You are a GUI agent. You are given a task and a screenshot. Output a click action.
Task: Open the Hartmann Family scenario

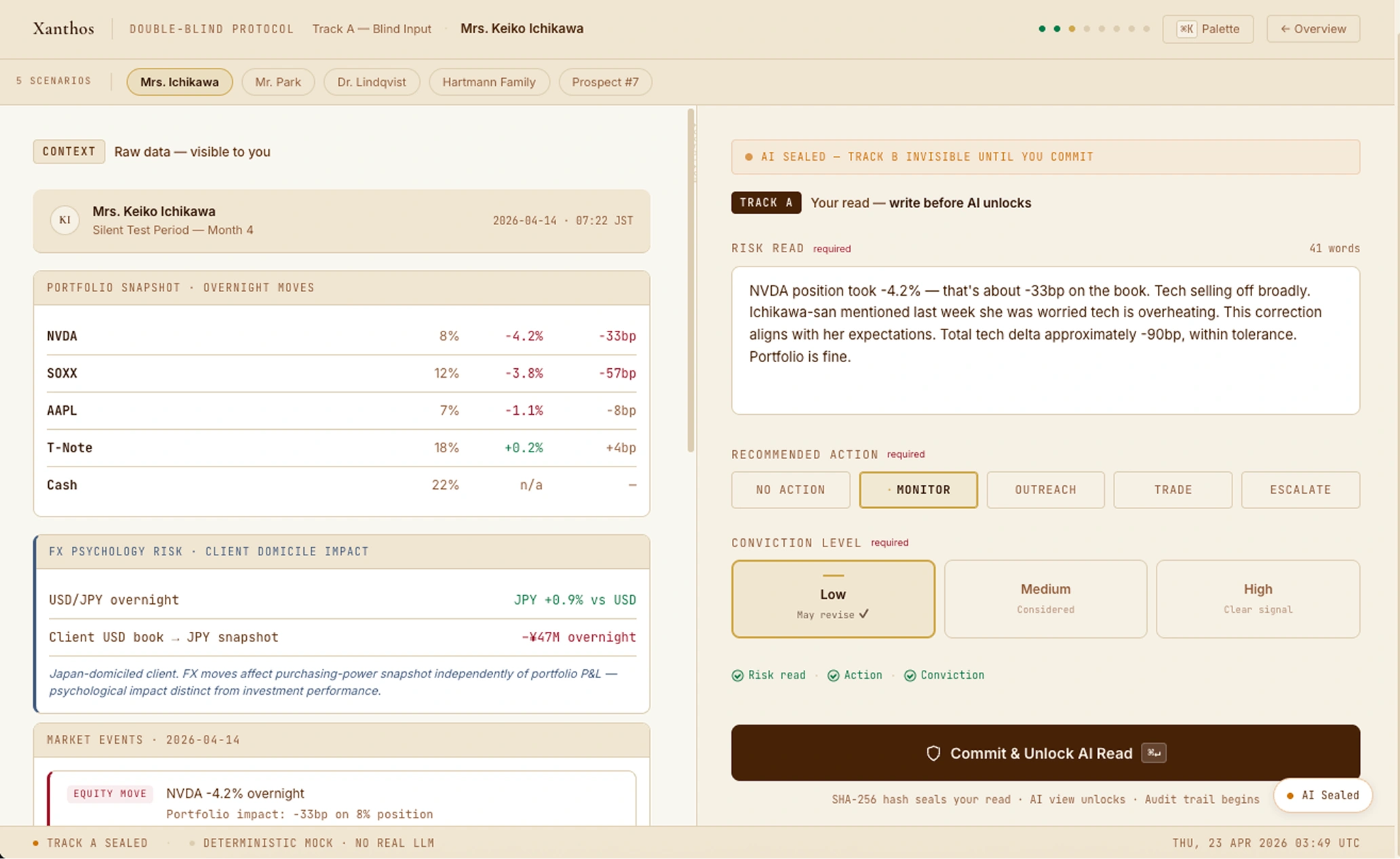488,82
